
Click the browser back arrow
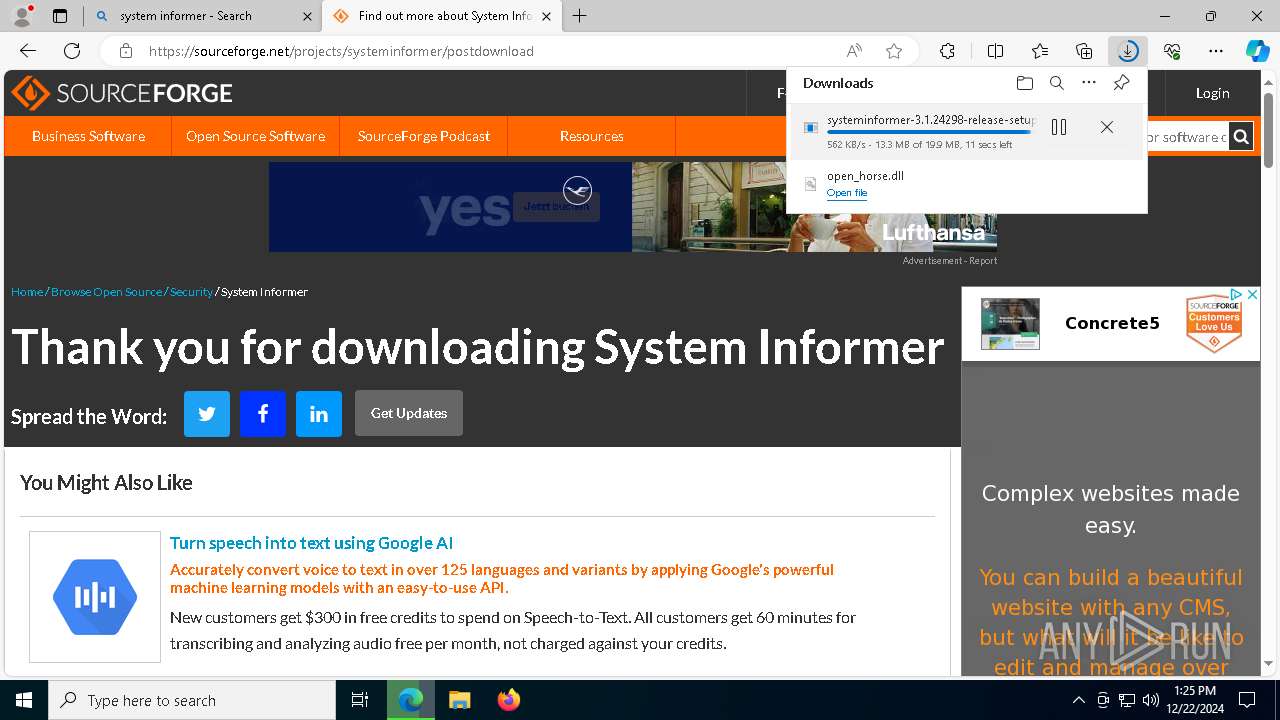click(28, 51)
